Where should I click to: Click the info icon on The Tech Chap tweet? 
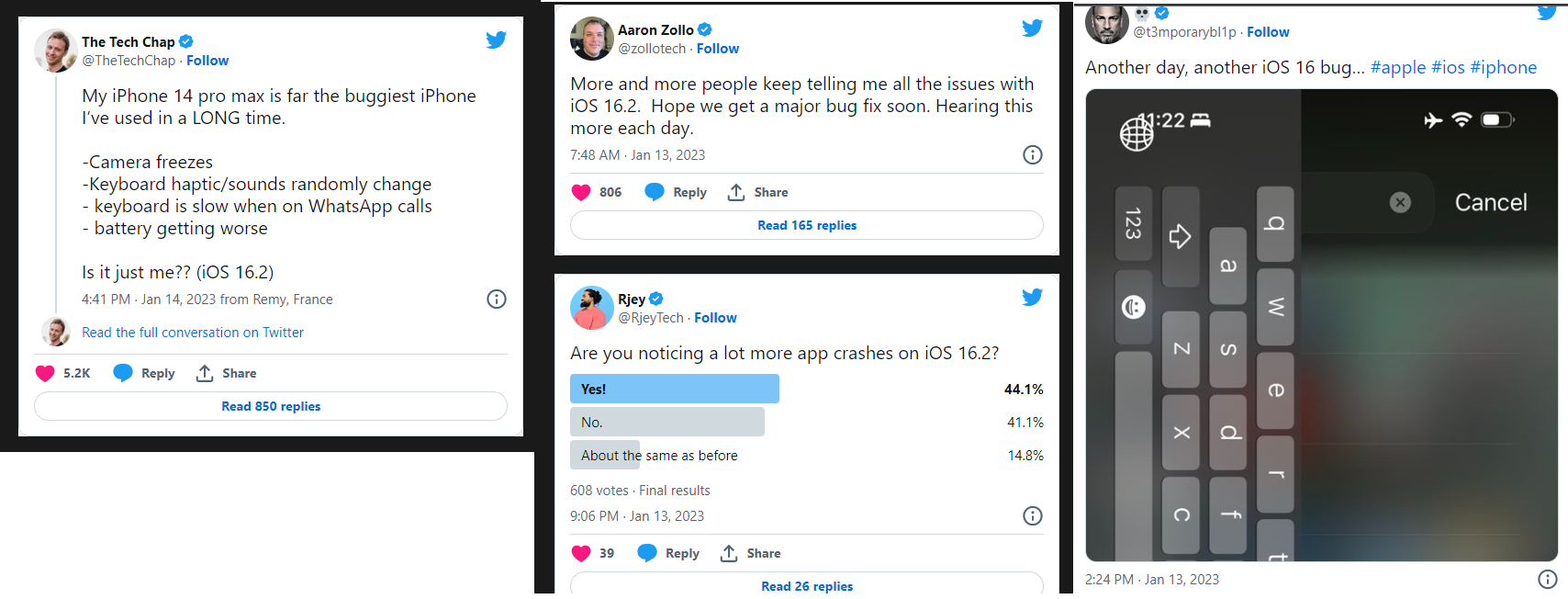tap(497, 299)
